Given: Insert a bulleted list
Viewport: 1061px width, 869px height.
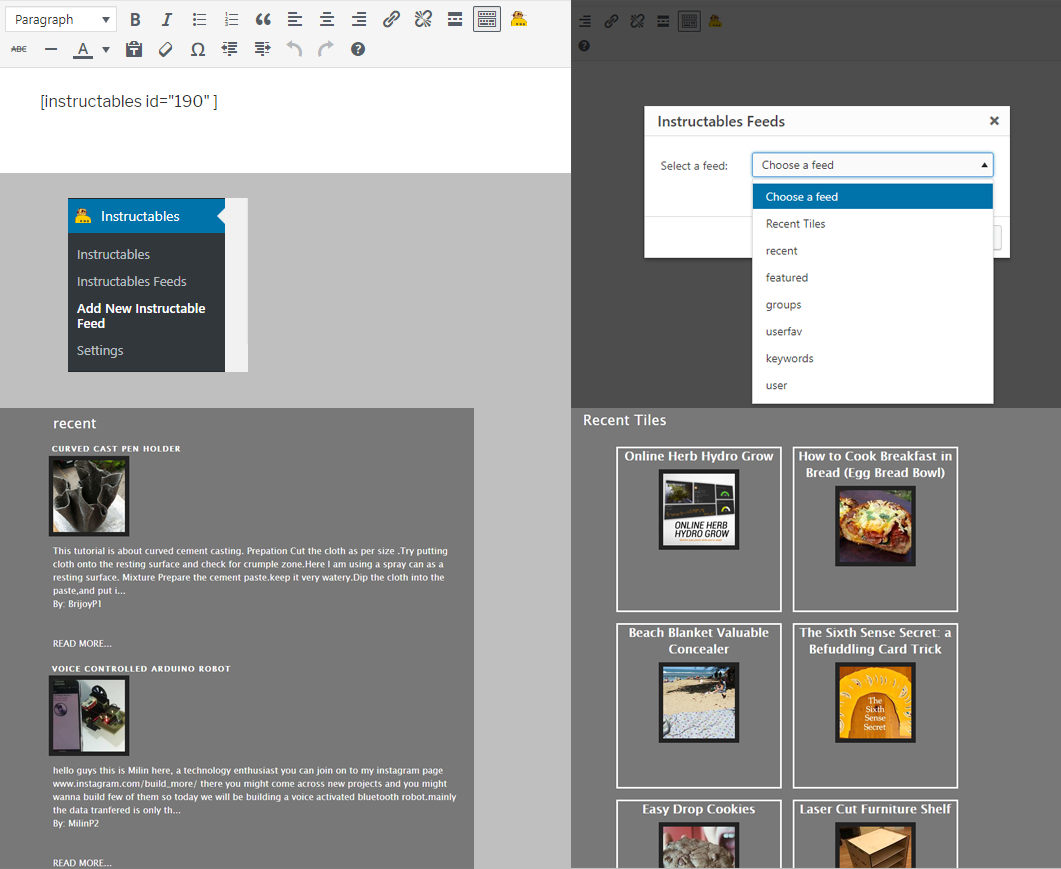Looking at the screenshot, I should click(x=199, y=20).
